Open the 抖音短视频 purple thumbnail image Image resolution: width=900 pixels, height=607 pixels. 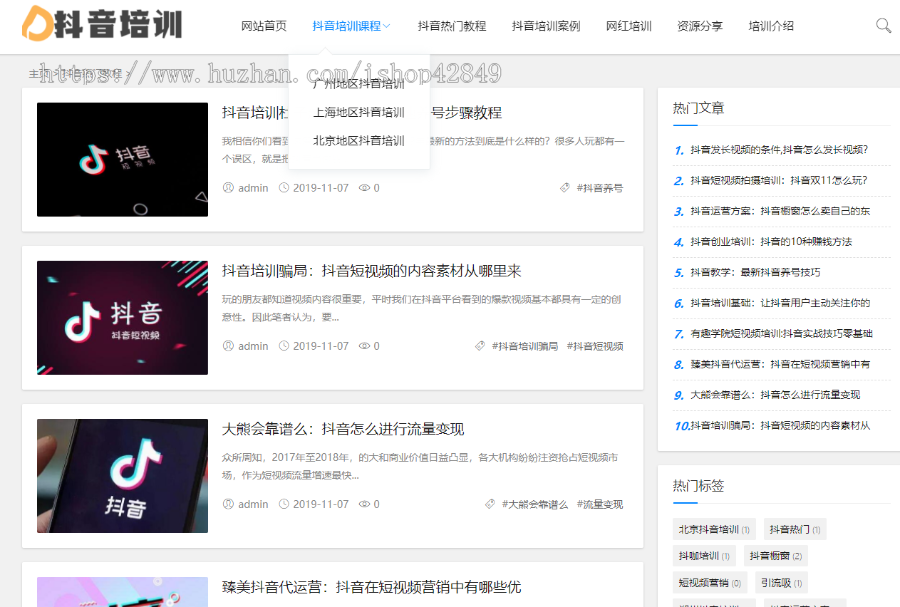pos(122,318)
